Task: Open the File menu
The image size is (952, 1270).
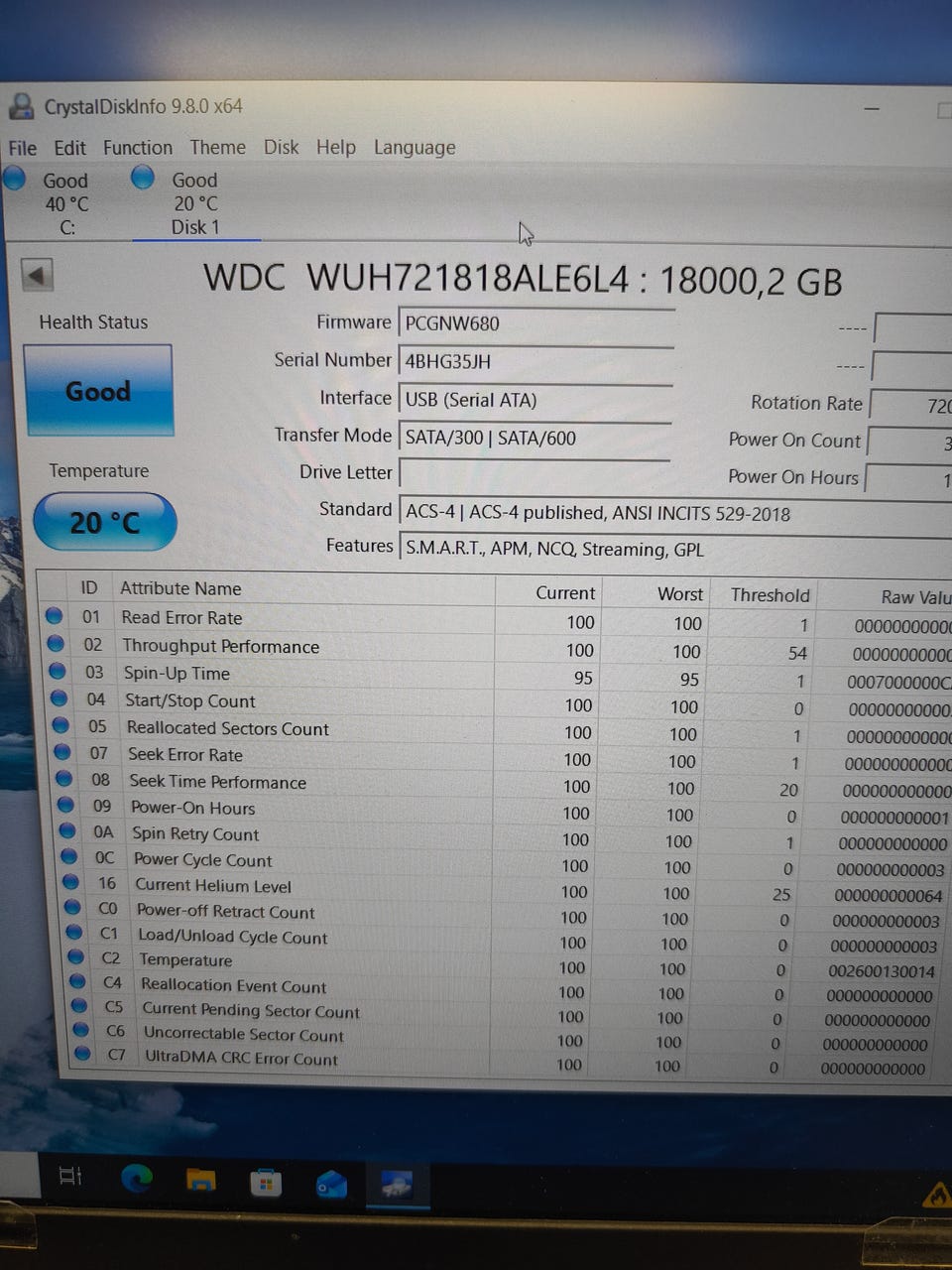Action: pos(23,148)
